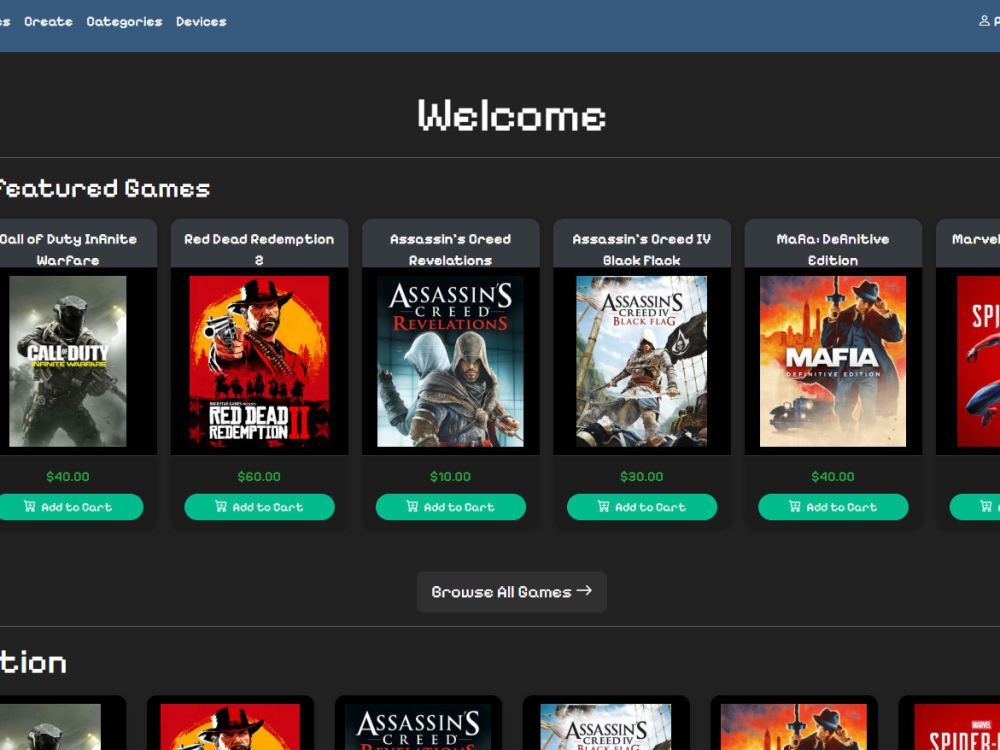Add Call of Duty Infinite Warfare to cart
This screenshot has height=750, width=1000.
[68, 507]
